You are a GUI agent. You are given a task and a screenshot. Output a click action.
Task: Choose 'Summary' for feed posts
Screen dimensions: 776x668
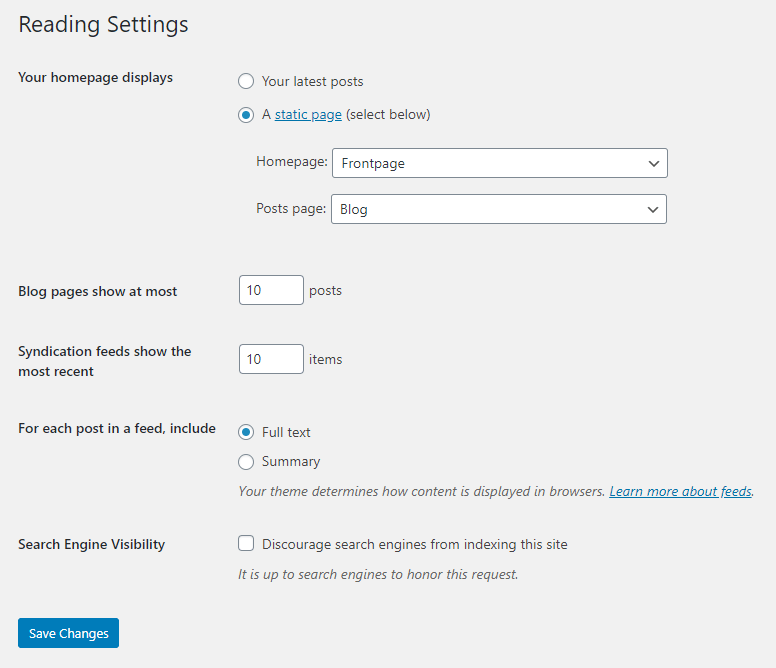coord(246,462)
